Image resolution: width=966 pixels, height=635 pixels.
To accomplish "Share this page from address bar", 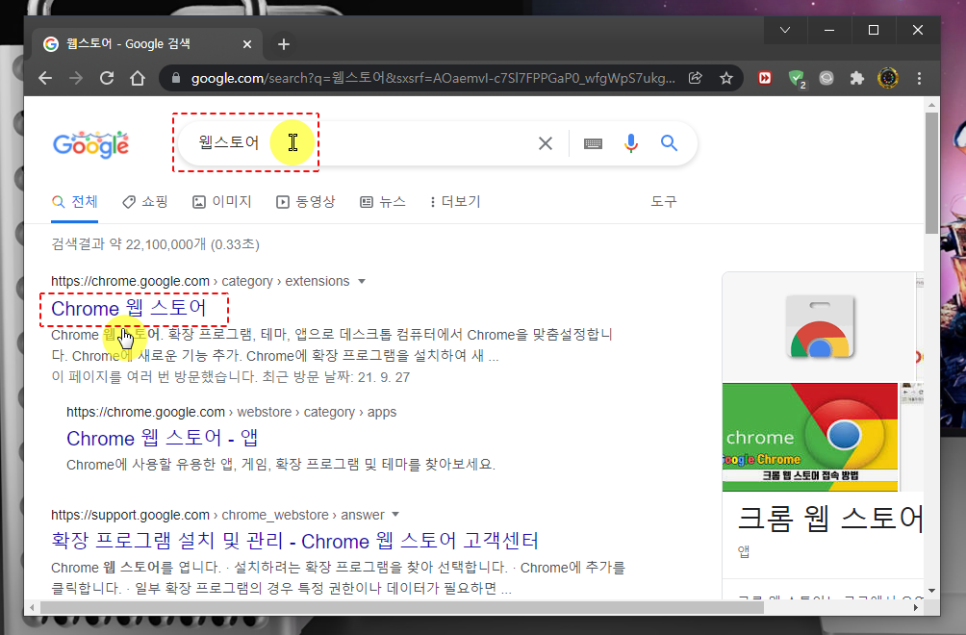I will point(696,78).
